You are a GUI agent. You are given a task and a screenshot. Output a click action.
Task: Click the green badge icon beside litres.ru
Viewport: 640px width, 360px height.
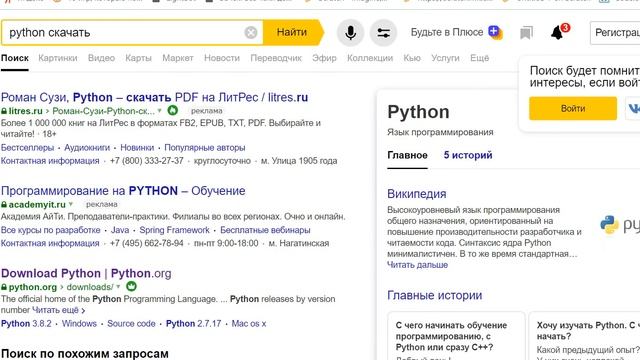pos(173,110)
